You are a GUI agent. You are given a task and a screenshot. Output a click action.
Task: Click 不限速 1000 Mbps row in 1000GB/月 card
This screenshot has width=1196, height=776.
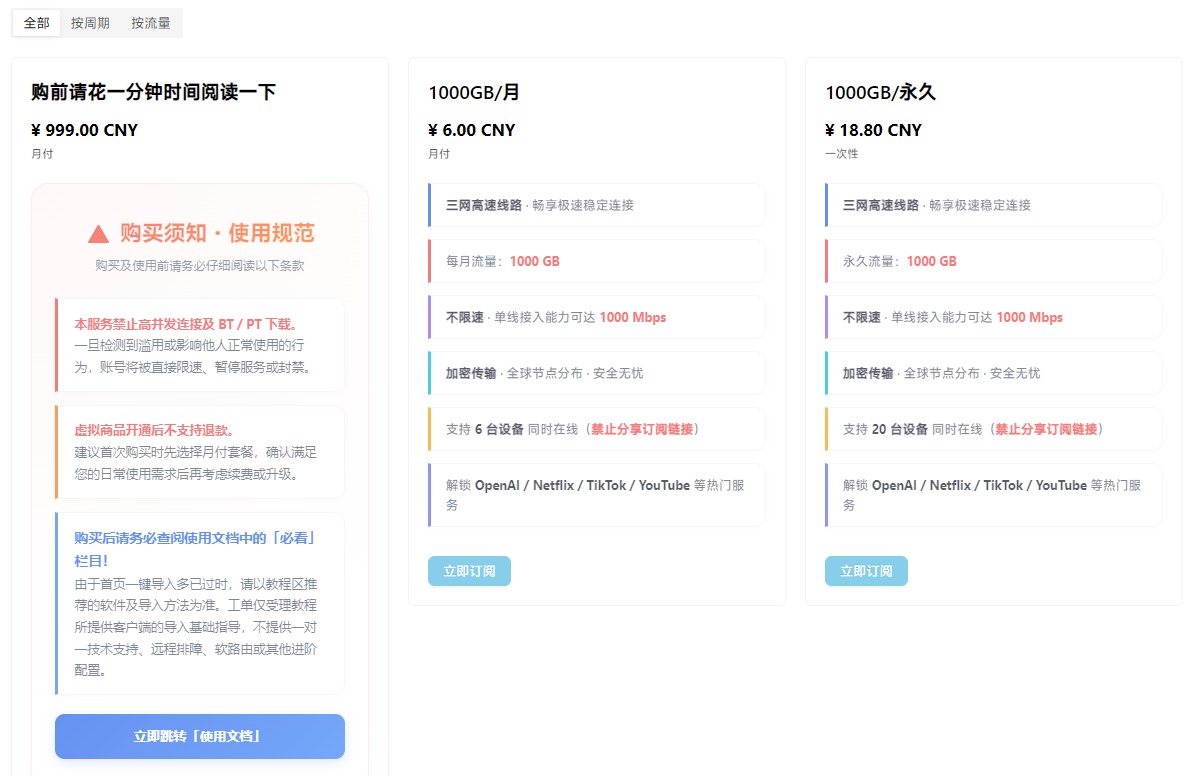pyautogui.click(x=596, y=317)
